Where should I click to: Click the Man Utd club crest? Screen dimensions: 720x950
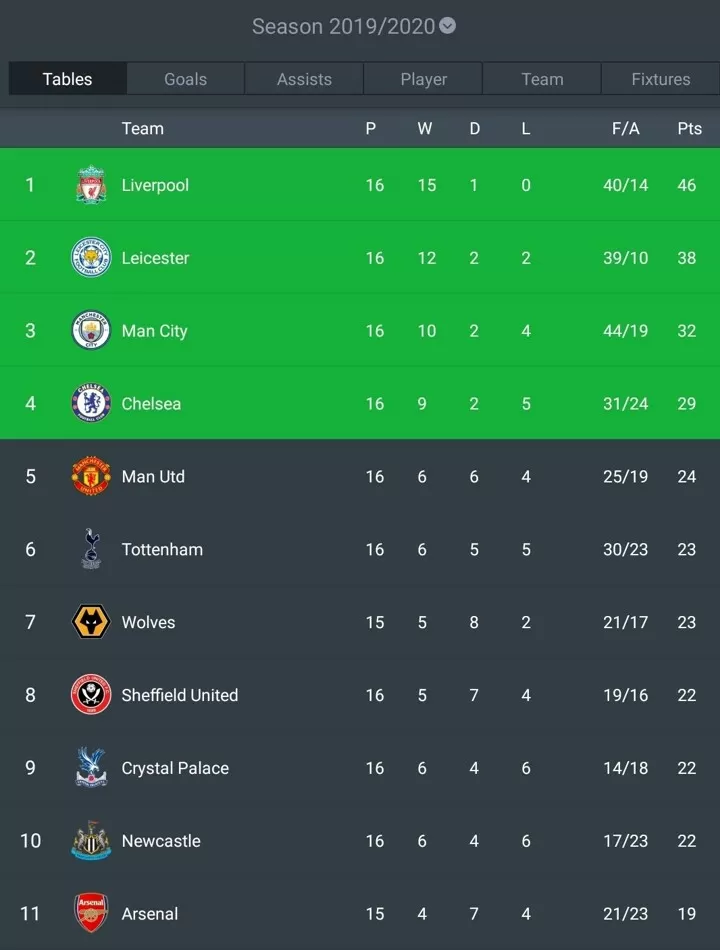pos(91,476)
